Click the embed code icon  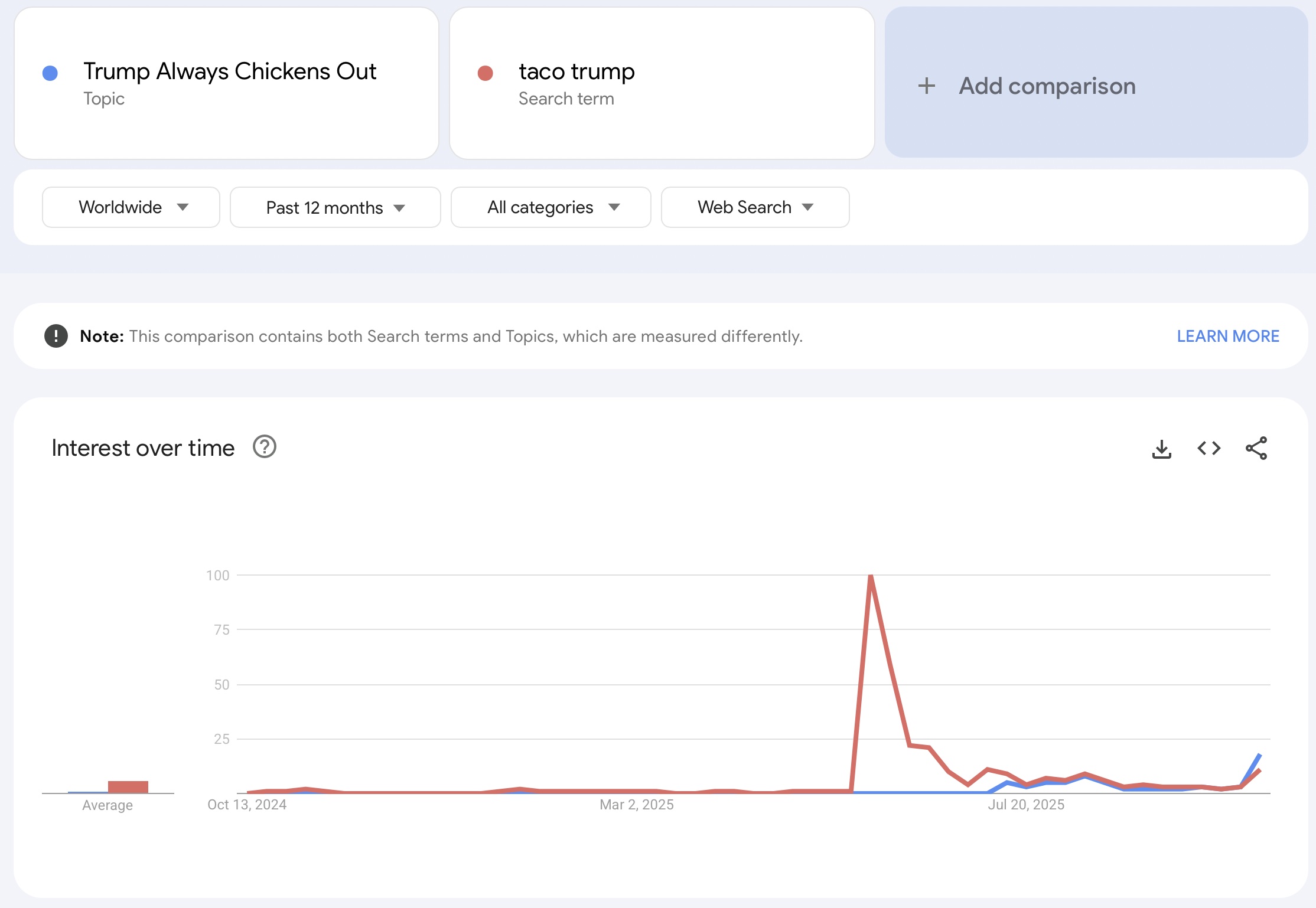tap(1208, 449)
